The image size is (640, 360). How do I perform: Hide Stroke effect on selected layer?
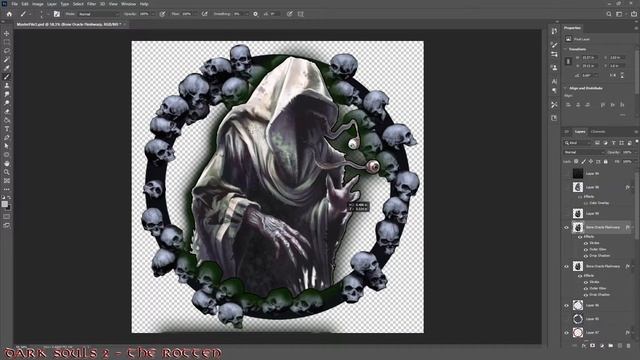click(586, 243)
